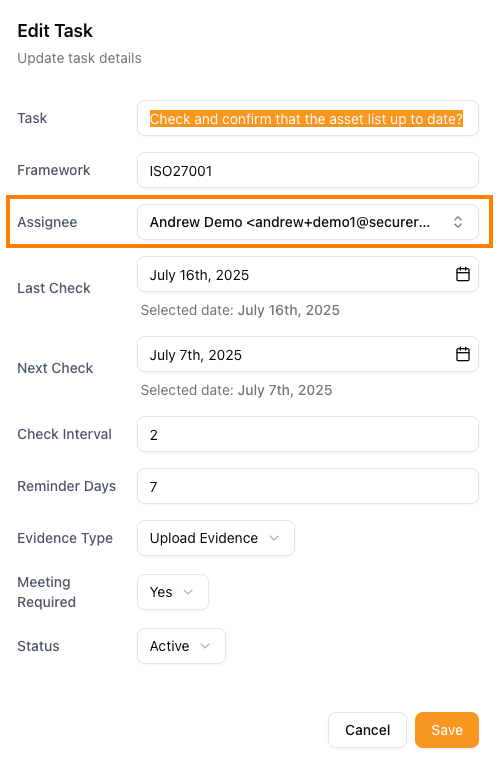
Task: Focus the Task description text field
Action: 308,118
